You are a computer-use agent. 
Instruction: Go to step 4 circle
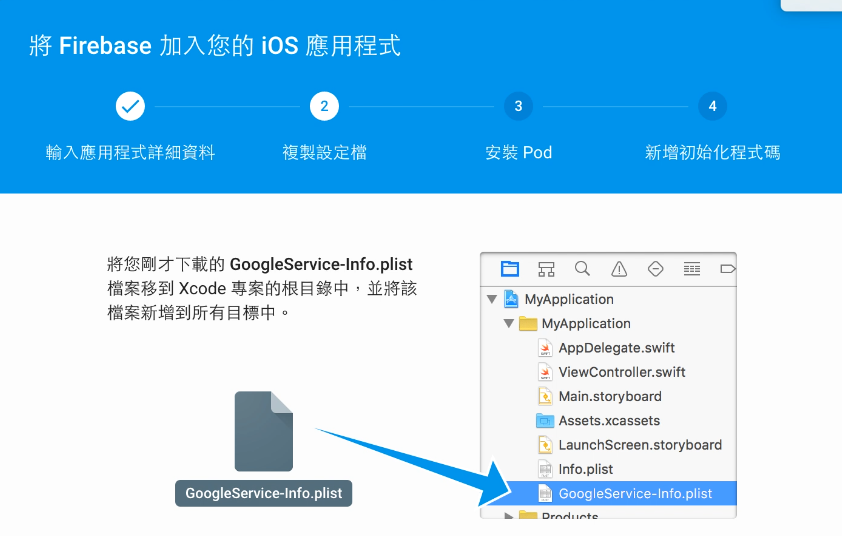click(713, 106)
